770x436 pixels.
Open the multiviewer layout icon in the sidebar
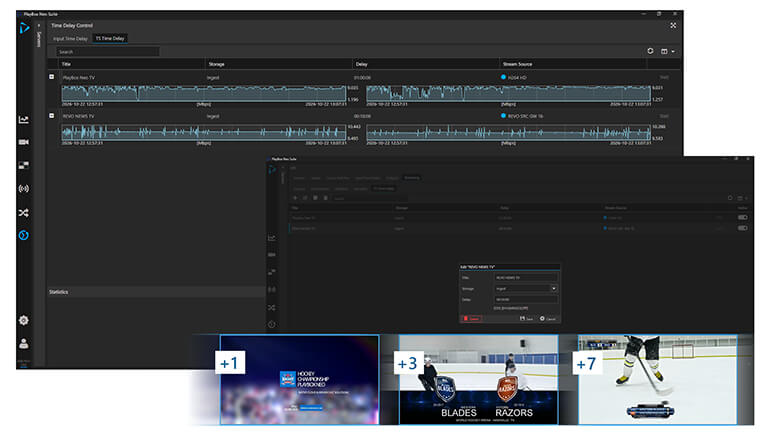24,165
